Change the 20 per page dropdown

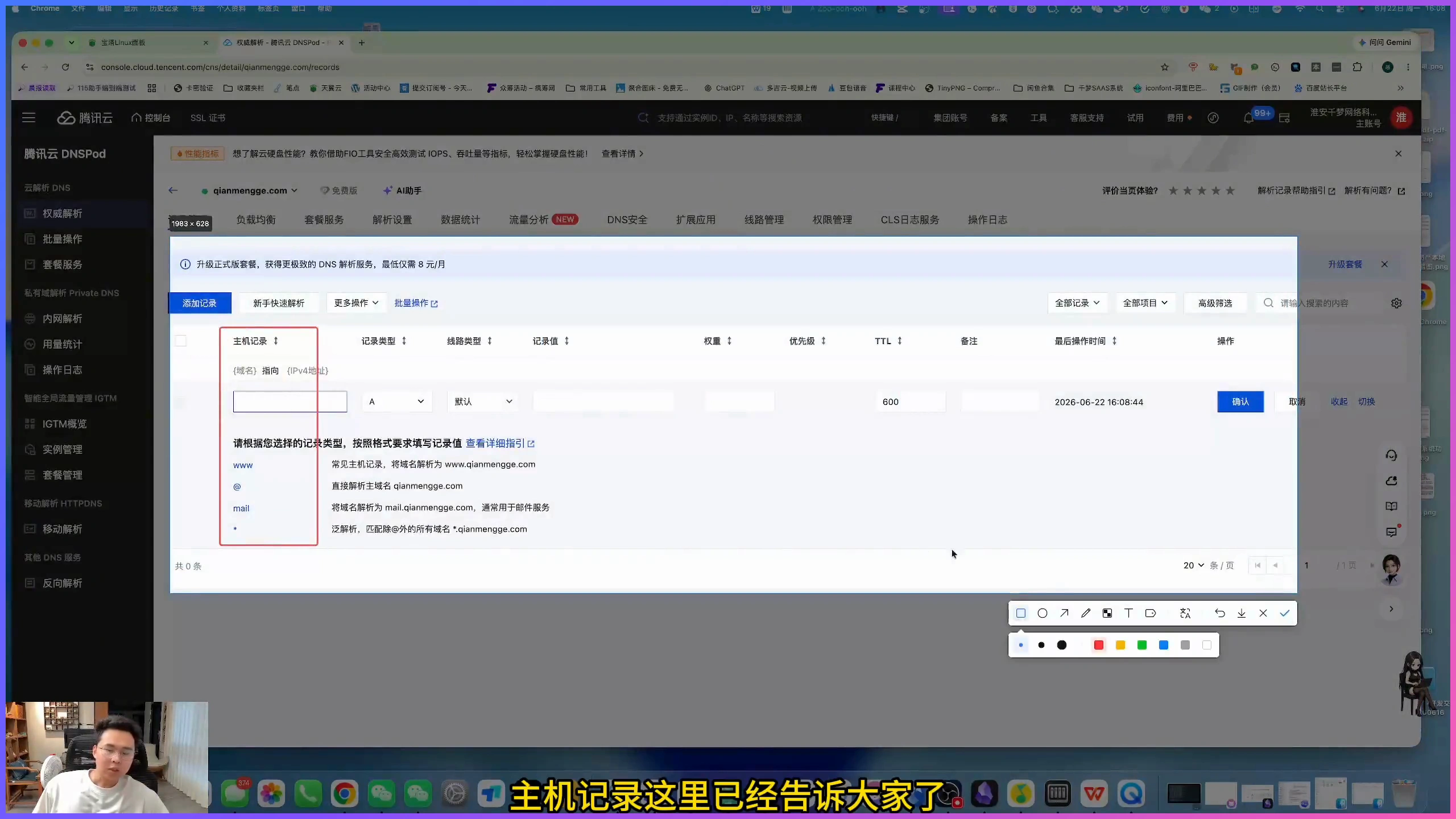pos(1193,565)
